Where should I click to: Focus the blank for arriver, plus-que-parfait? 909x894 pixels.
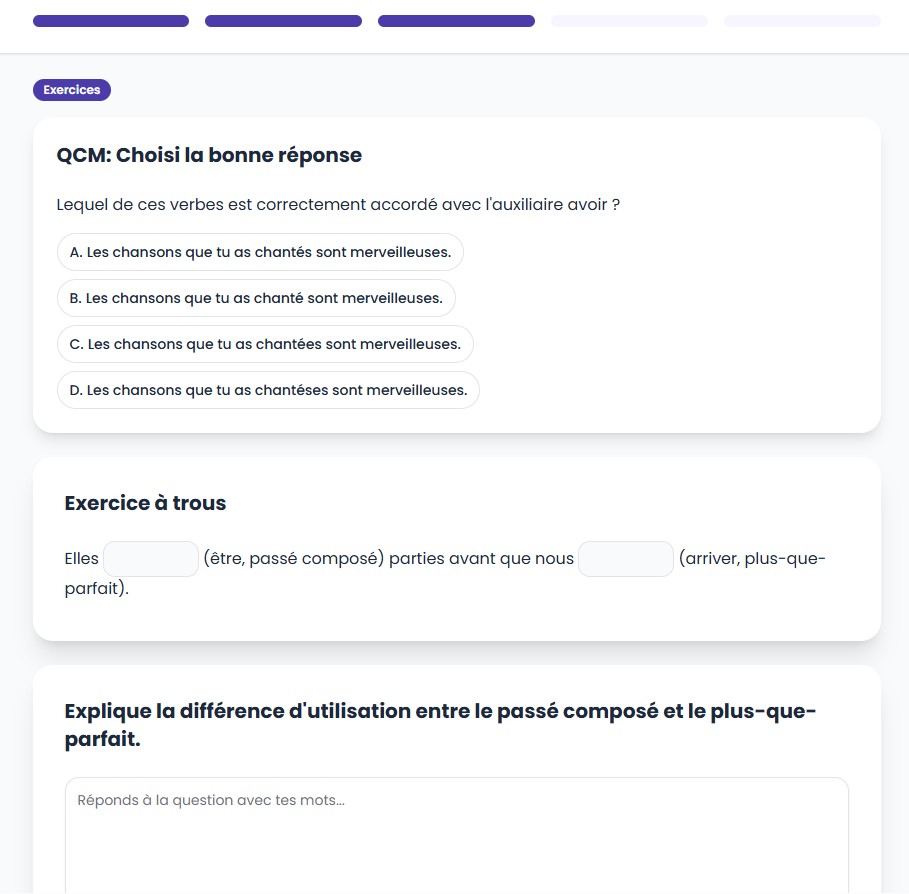626,559
